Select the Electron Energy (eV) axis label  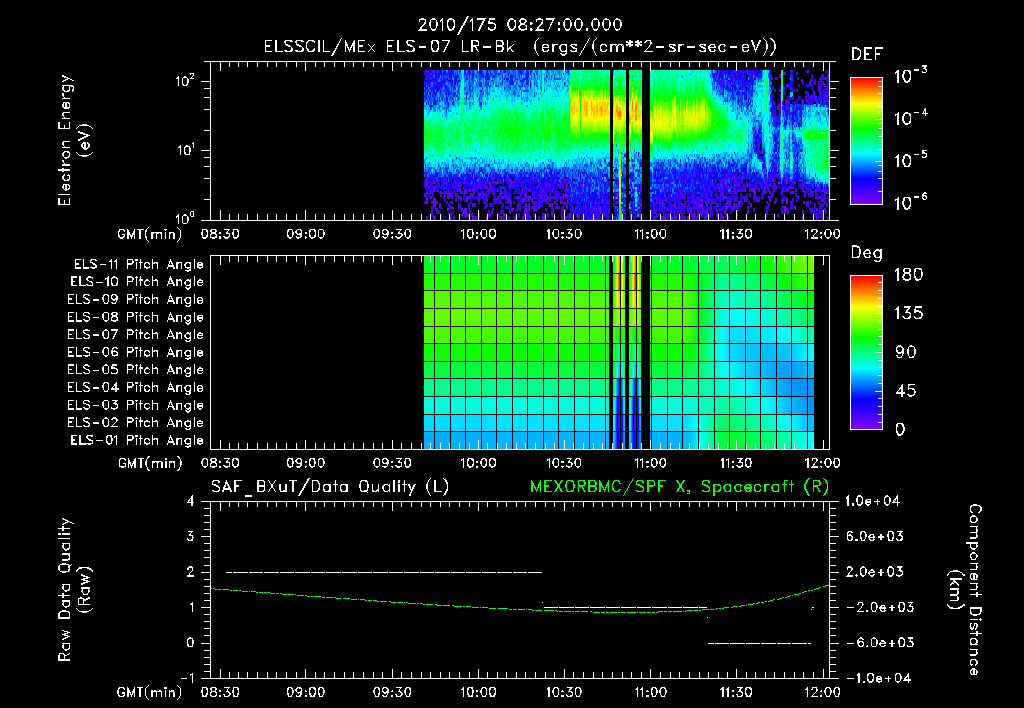pyautogui.click(x=74, y=140)
